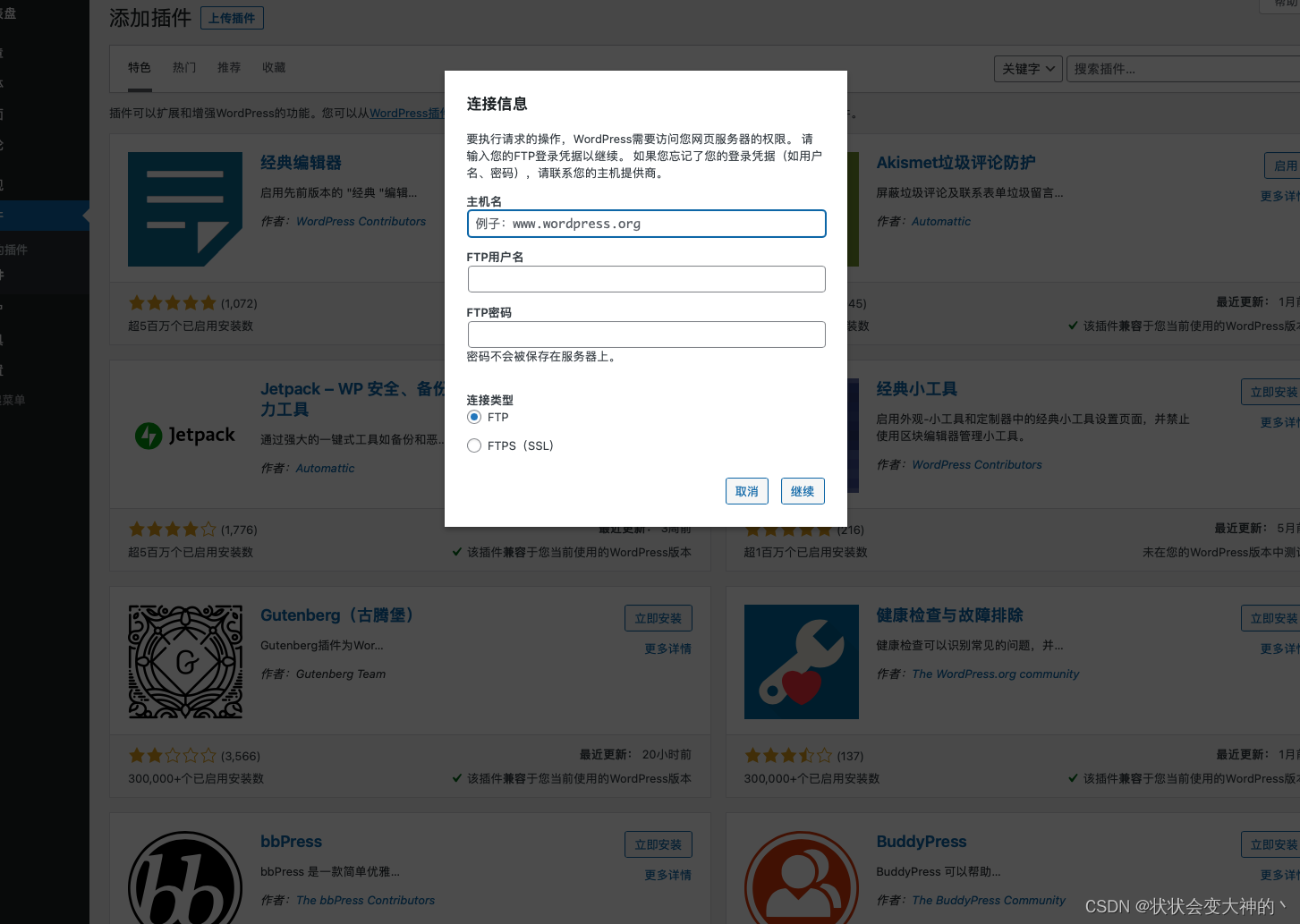This screenshot has width=1300, height=924.
Task: Focus the 主机名 hostname field
Action: (646, 224)
